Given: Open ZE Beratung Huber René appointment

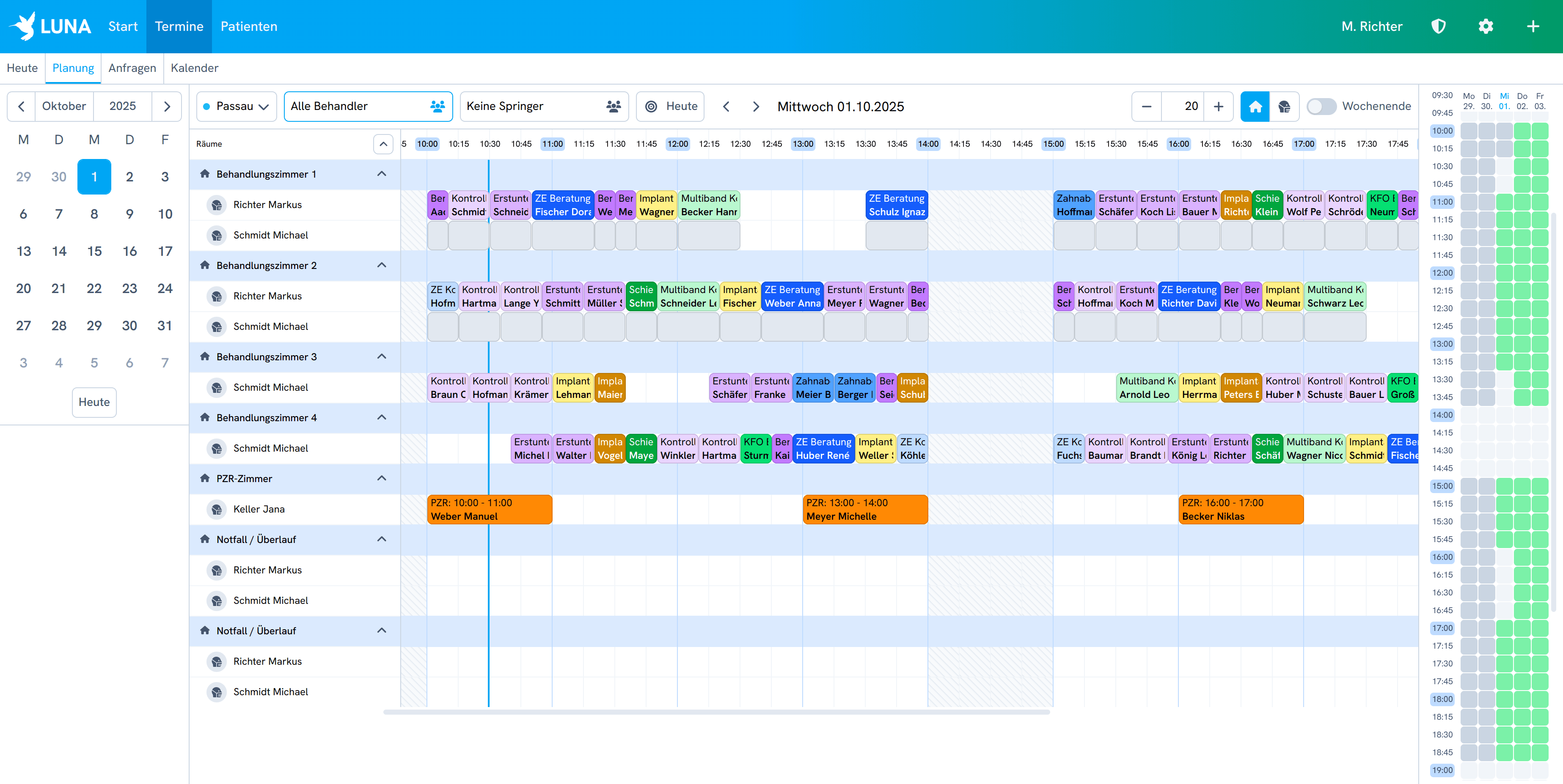Looking at the screenshot, I should point(823,449).
